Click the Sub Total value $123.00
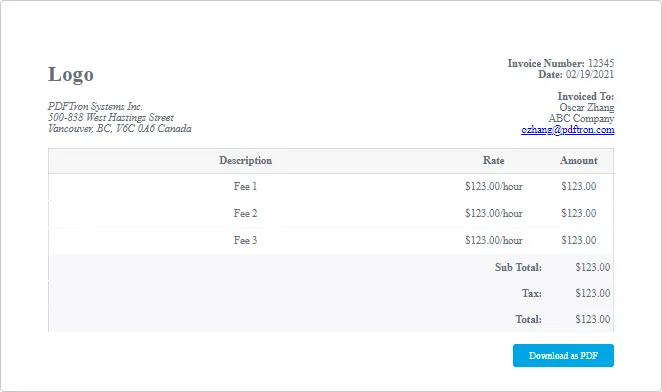Image resolution: width=662 pixels, height=392 pixels. click(x=592, y=267)
